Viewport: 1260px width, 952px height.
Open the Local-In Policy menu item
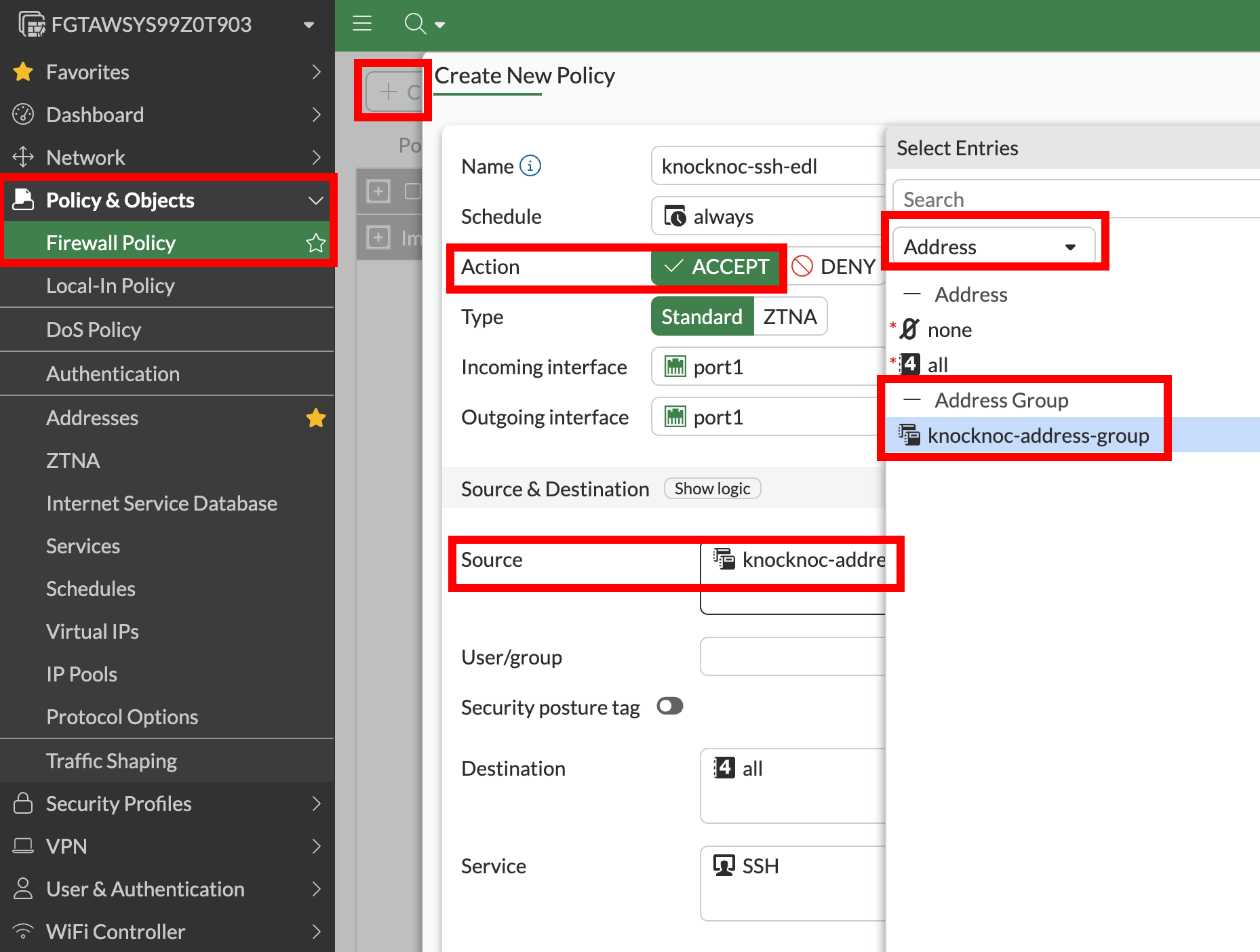111,285
